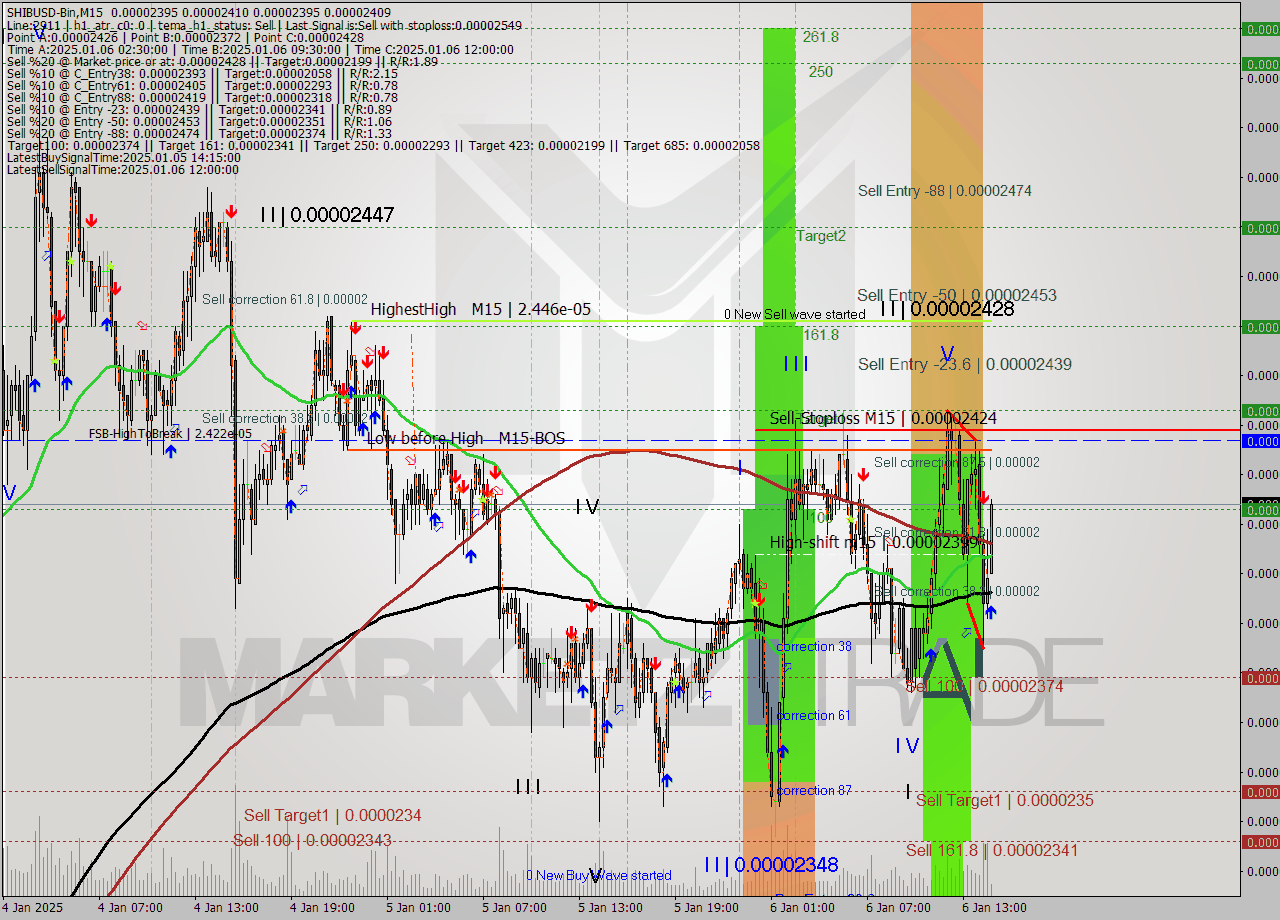
Task: Click the 'Sell correction 61.8 | 0.00002' label at left
Action: tap(285, 299)
